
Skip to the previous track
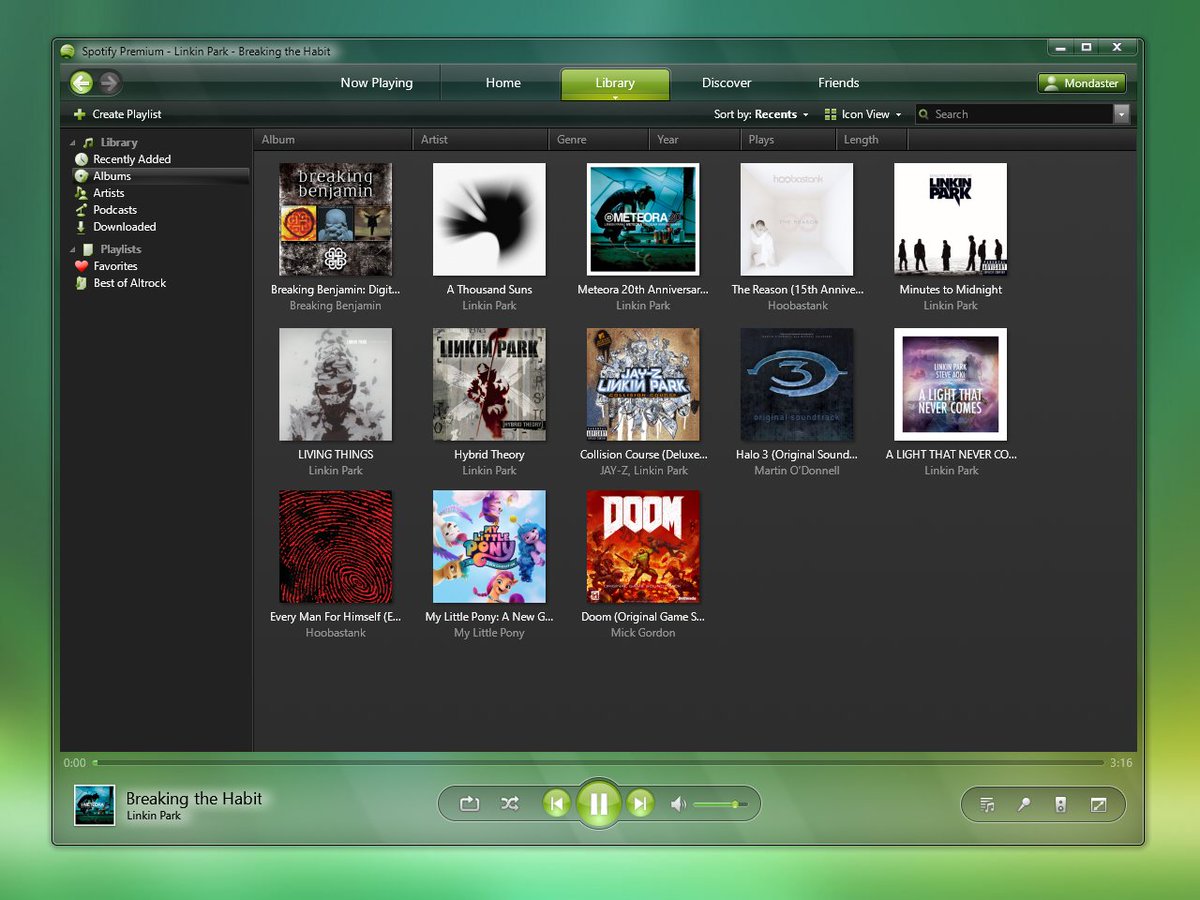click(557, 803)
